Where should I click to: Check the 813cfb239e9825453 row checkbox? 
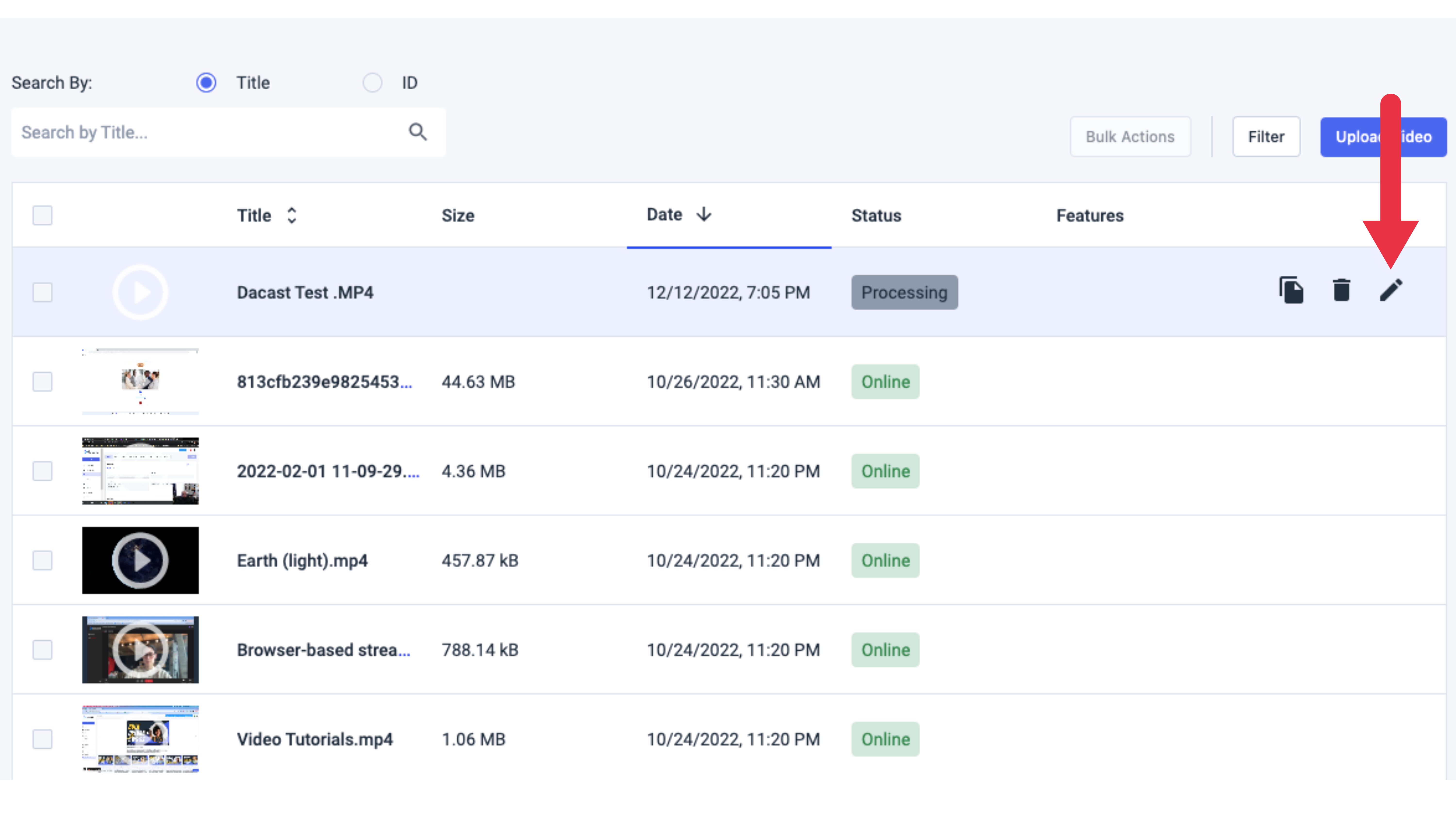[x=42, y=381]
